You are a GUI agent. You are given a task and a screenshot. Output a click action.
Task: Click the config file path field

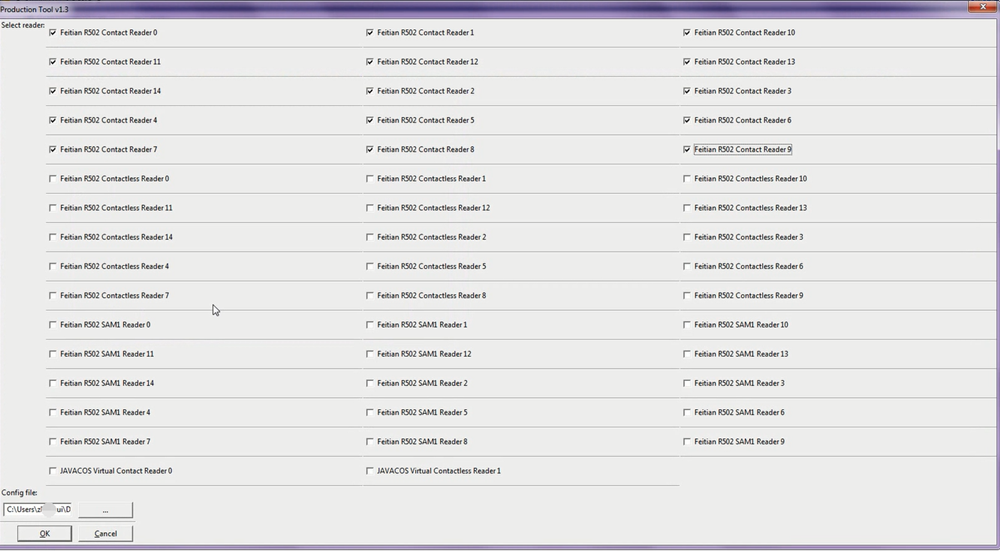[38, 510]
